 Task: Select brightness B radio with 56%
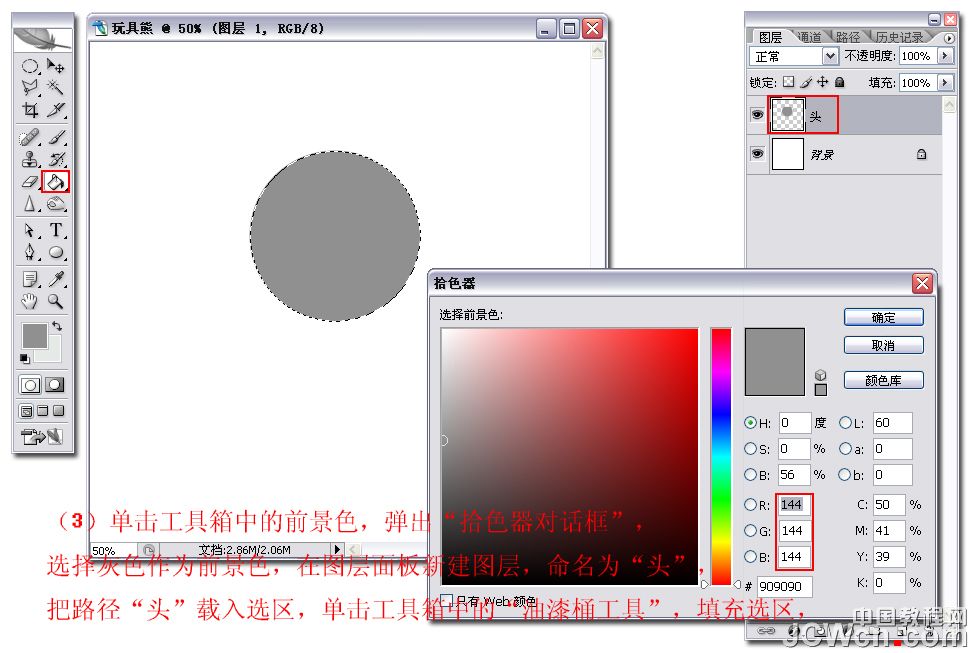pos(750,475)
